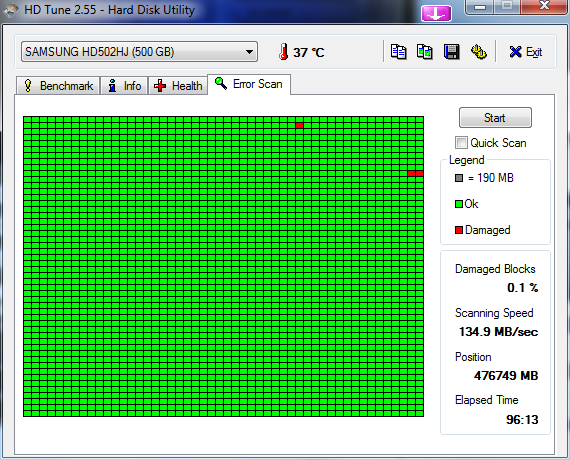The height and width of the screenshot is (460, 570).
Task: Click the 476749 MB position value
Action: (506, 375)
